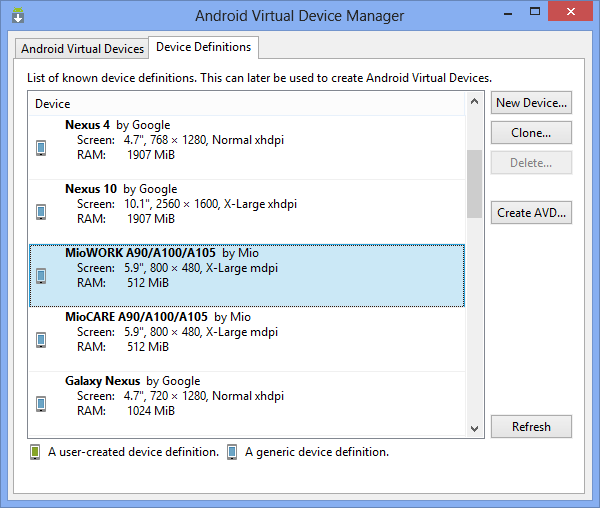Viewport: 600px width, 508px height.
Task: Click the scrollbar up arrow
Action: pos(474,101)
